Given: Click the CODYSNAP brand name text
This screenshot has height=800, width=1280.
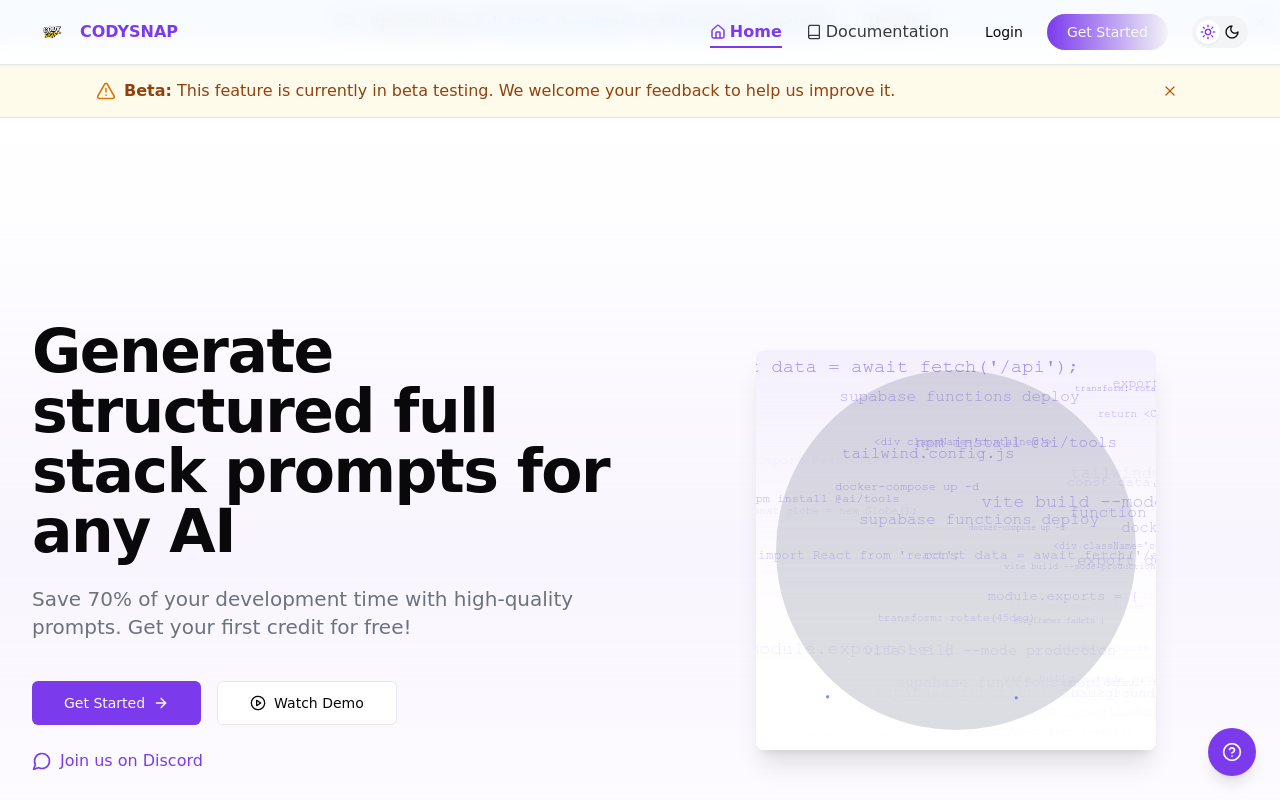Looking at the screenshot, I should tap(129, 32).
